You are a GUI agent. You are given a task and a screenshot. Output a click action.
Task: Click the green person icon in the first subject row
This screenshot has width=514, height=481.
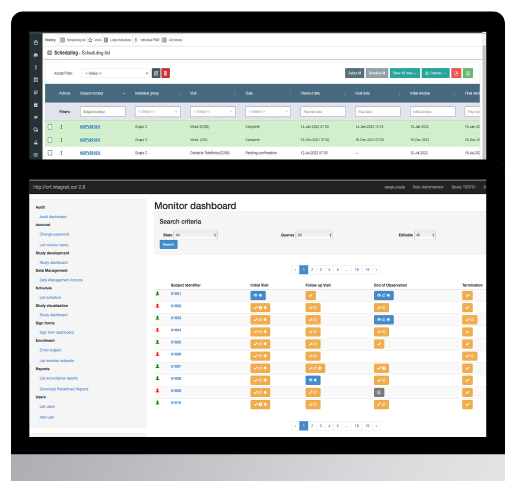point(158,294)
